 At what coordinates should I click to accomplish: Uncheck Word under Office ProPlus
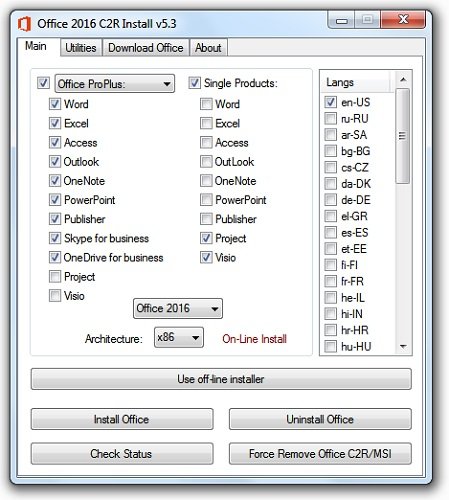[x=55, y=104]
